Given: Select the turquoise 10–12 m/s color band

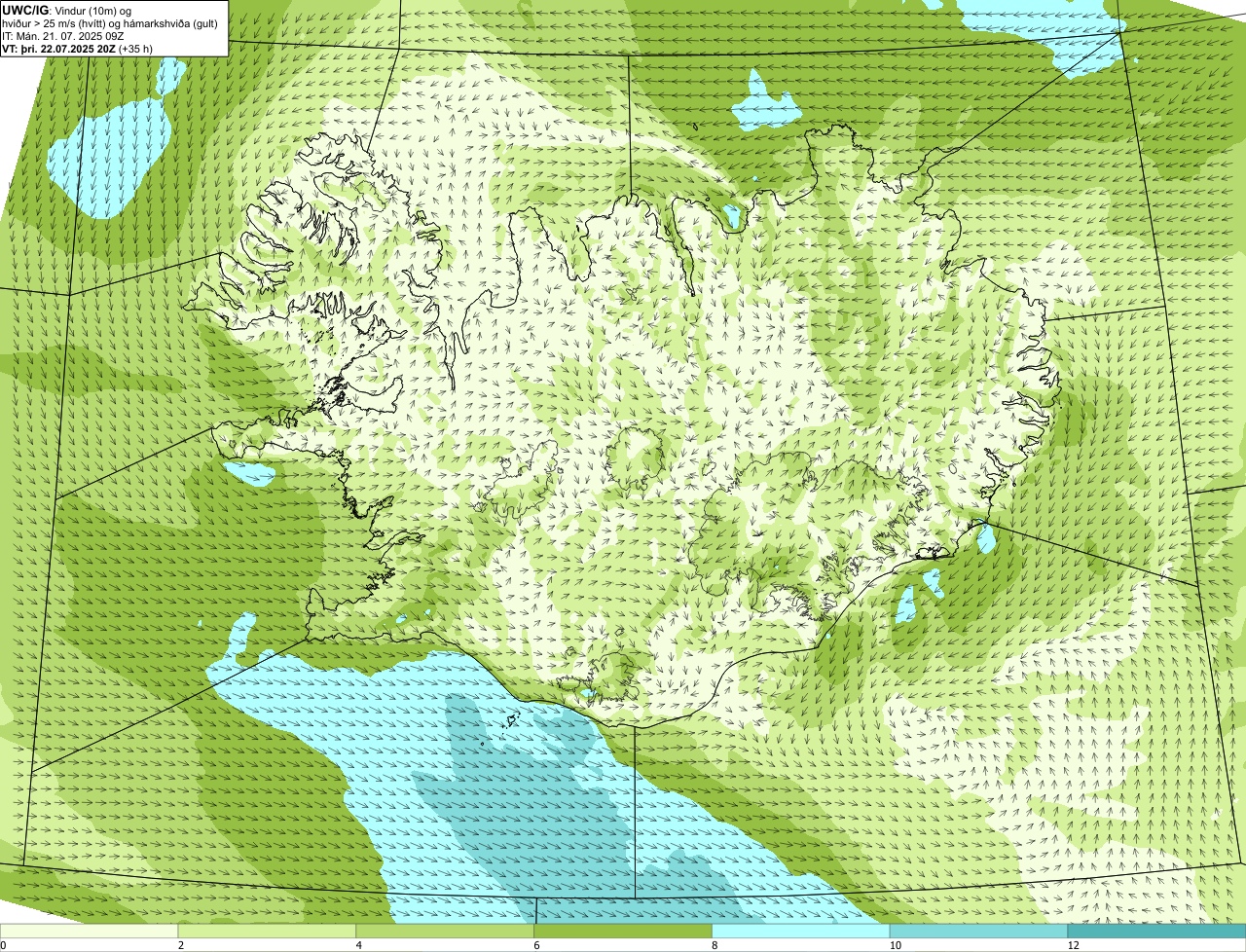Looking at the screenshot, I should (x=979, y=931).
